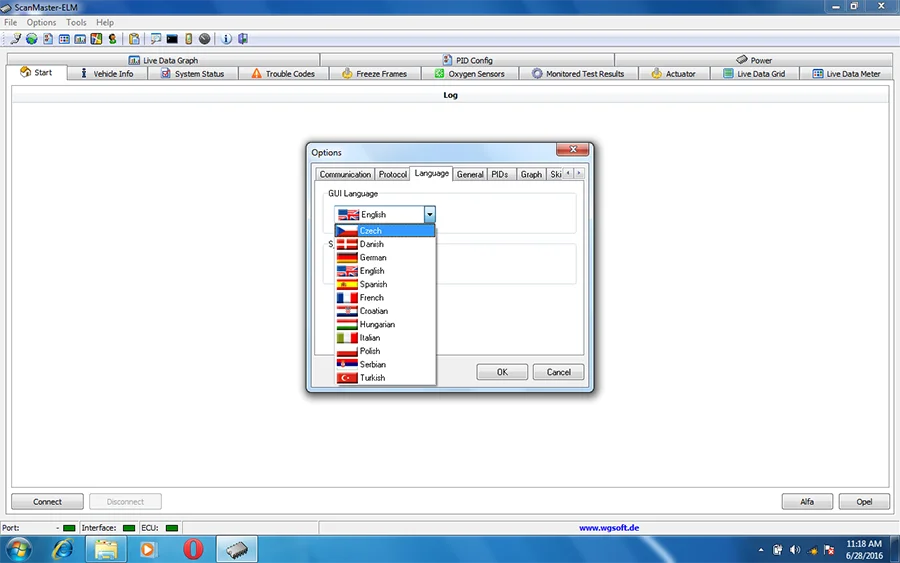Open the PID Config tab
This screenshot has height=563, width=900.
click(x=468, y=60)
